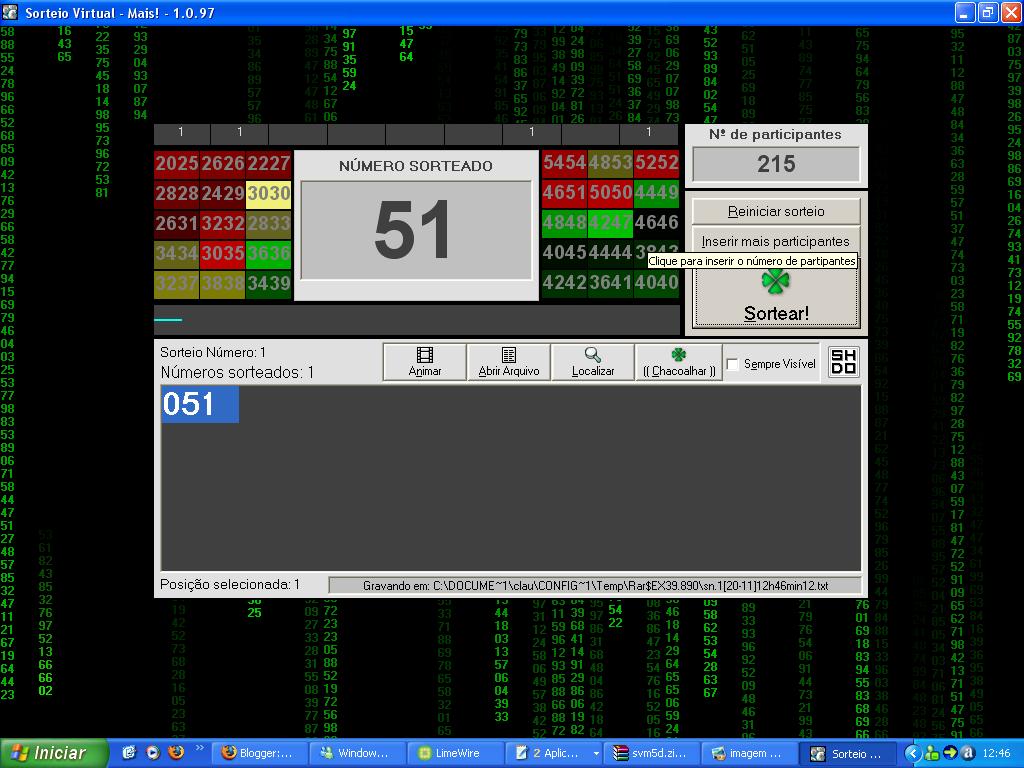Enable the Sempre Visível checkbox
Image resolution: width=1024 pixels, height=768 pixels.
coord(733,364)
